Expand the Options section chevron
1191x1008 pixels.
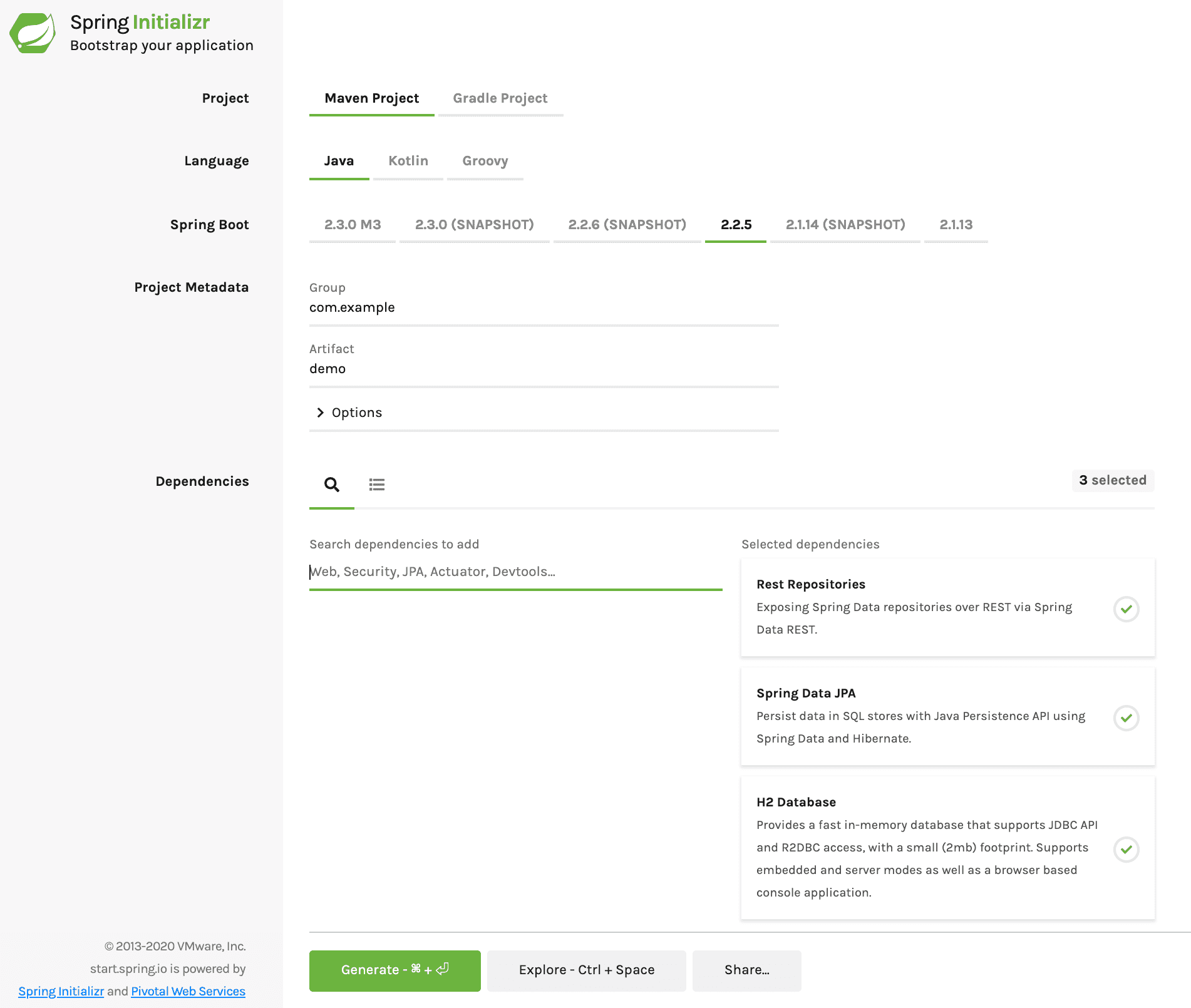[321, 413]
